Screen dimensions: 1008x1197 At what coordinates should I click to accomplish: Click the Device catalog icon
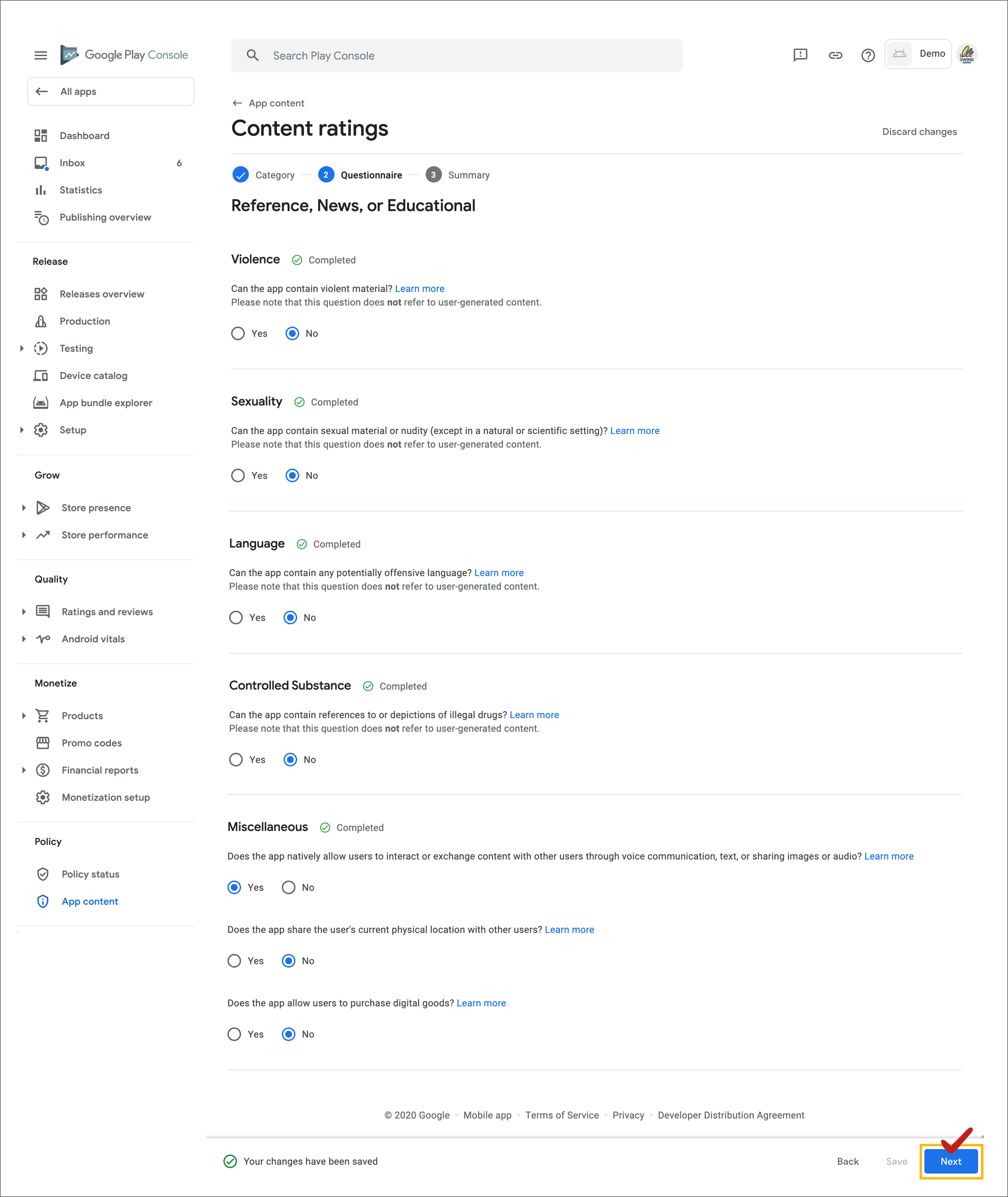(41, 375)
